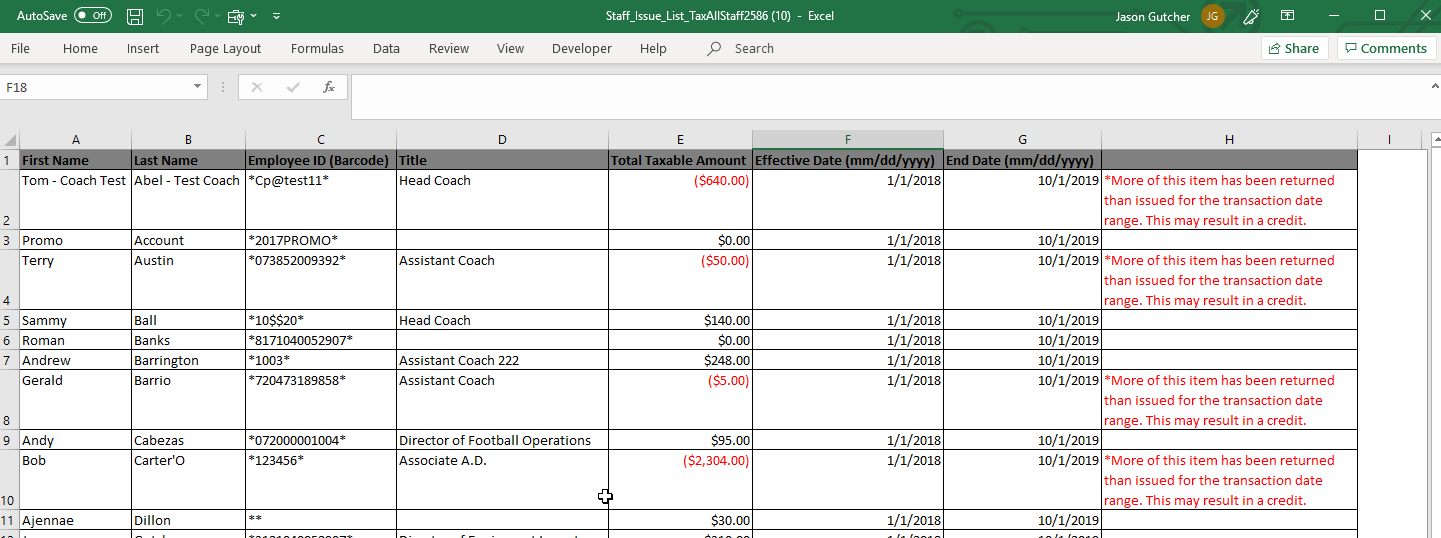Switch to the Insert tab
The width and height of the screenshot is (1441, 538).
click(143, 48)
